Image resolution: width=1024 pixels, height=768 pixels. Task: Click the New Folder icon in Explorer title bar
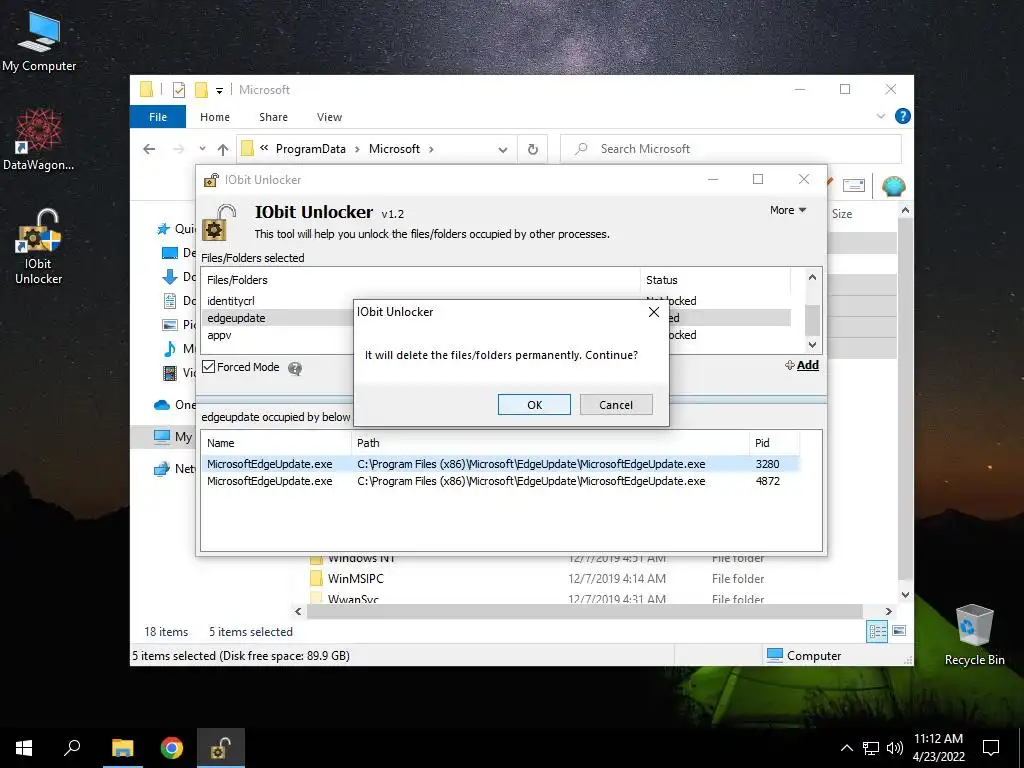tap(202, 89)
